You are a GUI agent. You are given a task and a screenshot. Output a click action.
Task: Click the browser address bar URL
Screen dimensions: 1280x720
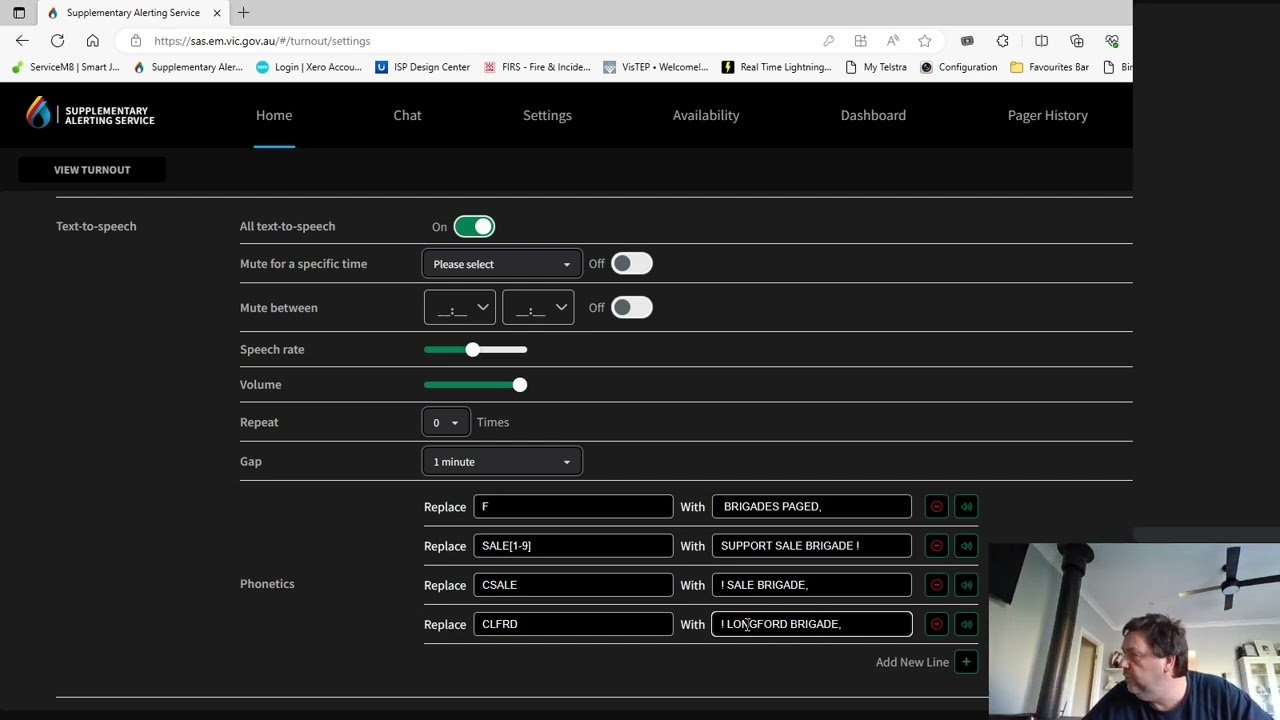[262, 41]
